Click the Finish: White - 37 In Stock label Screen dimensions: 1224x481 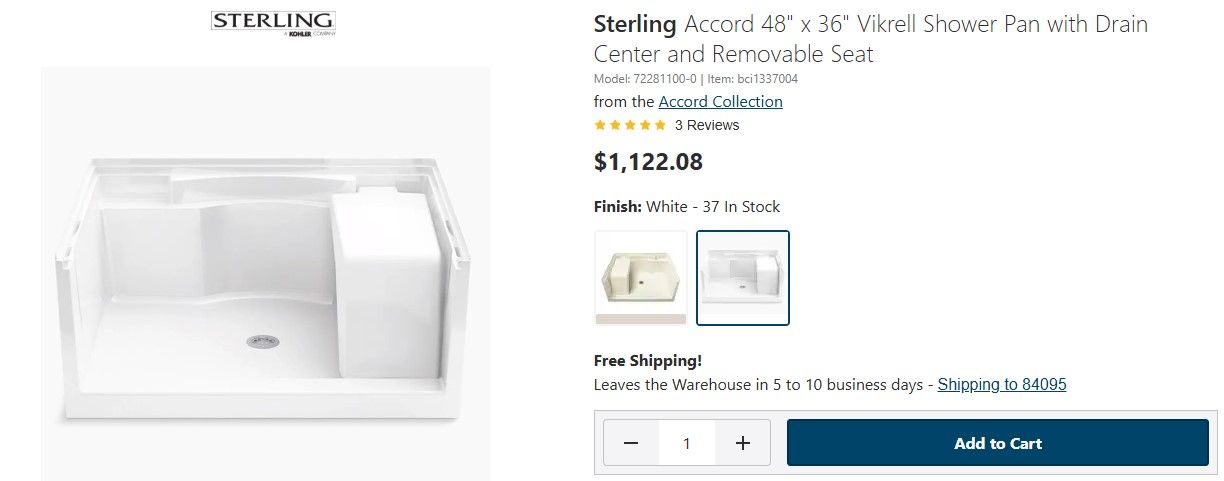(686, 207)
